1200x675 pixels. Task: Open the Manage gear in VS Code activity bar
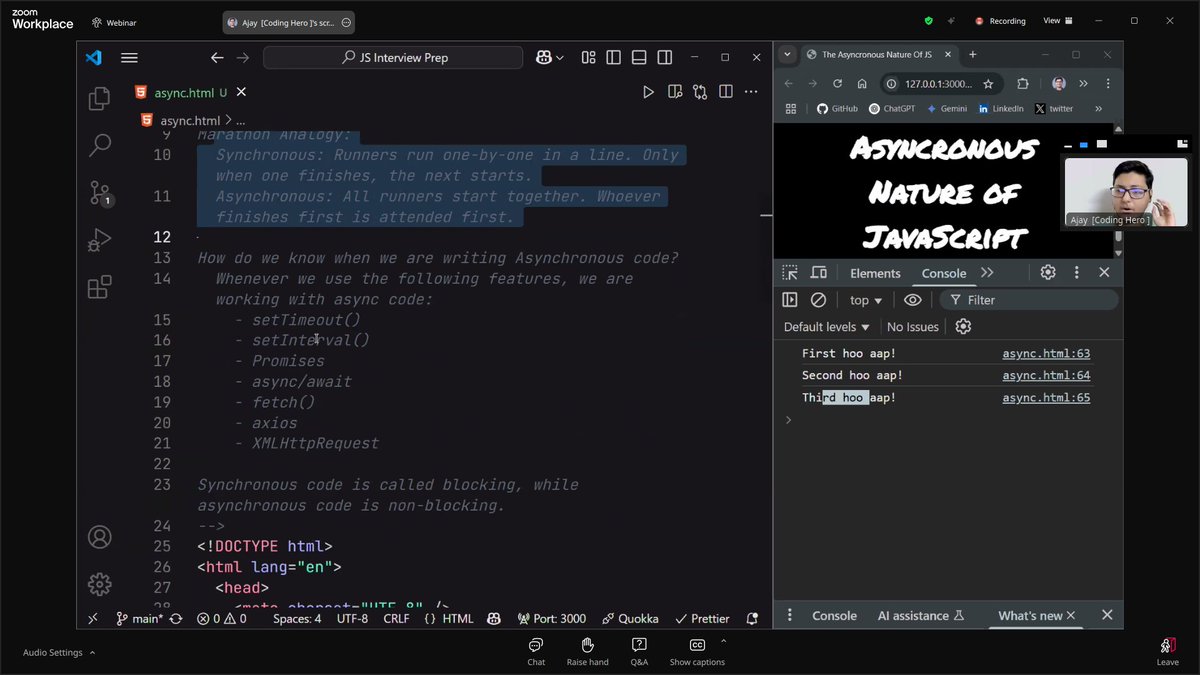99,584
